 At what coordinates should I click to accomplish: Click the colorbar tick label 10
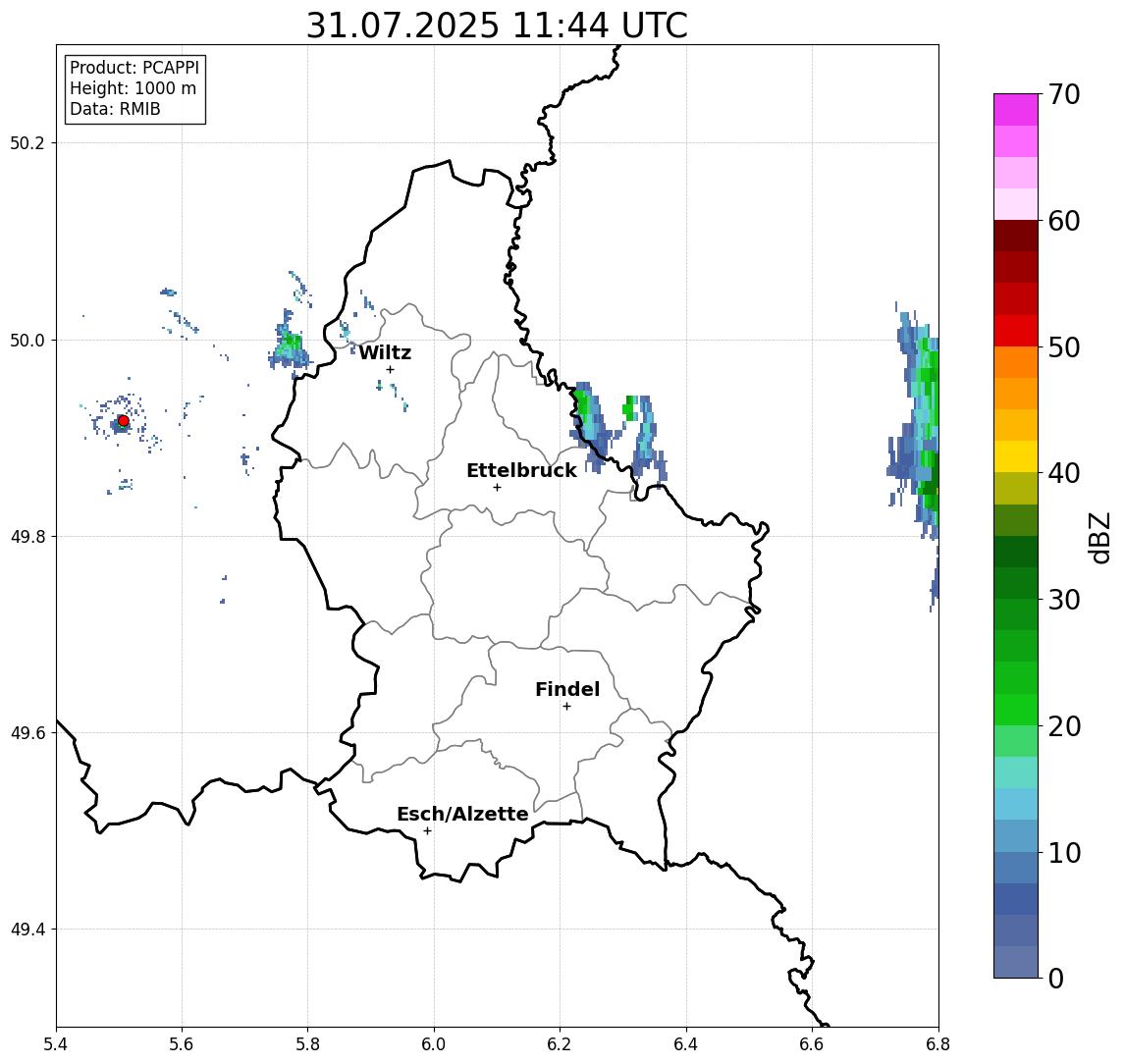click(x=1064, y=852)
